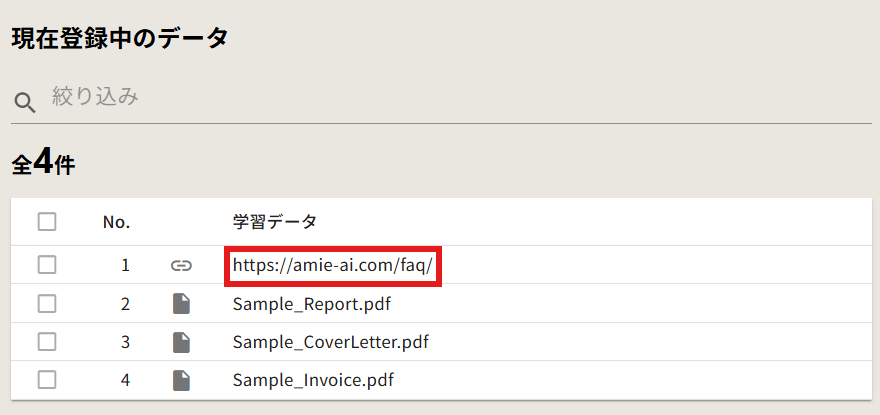Select the Sample_CoverLetter.pdf entry
880x415 pixels.
coord(331,342)
